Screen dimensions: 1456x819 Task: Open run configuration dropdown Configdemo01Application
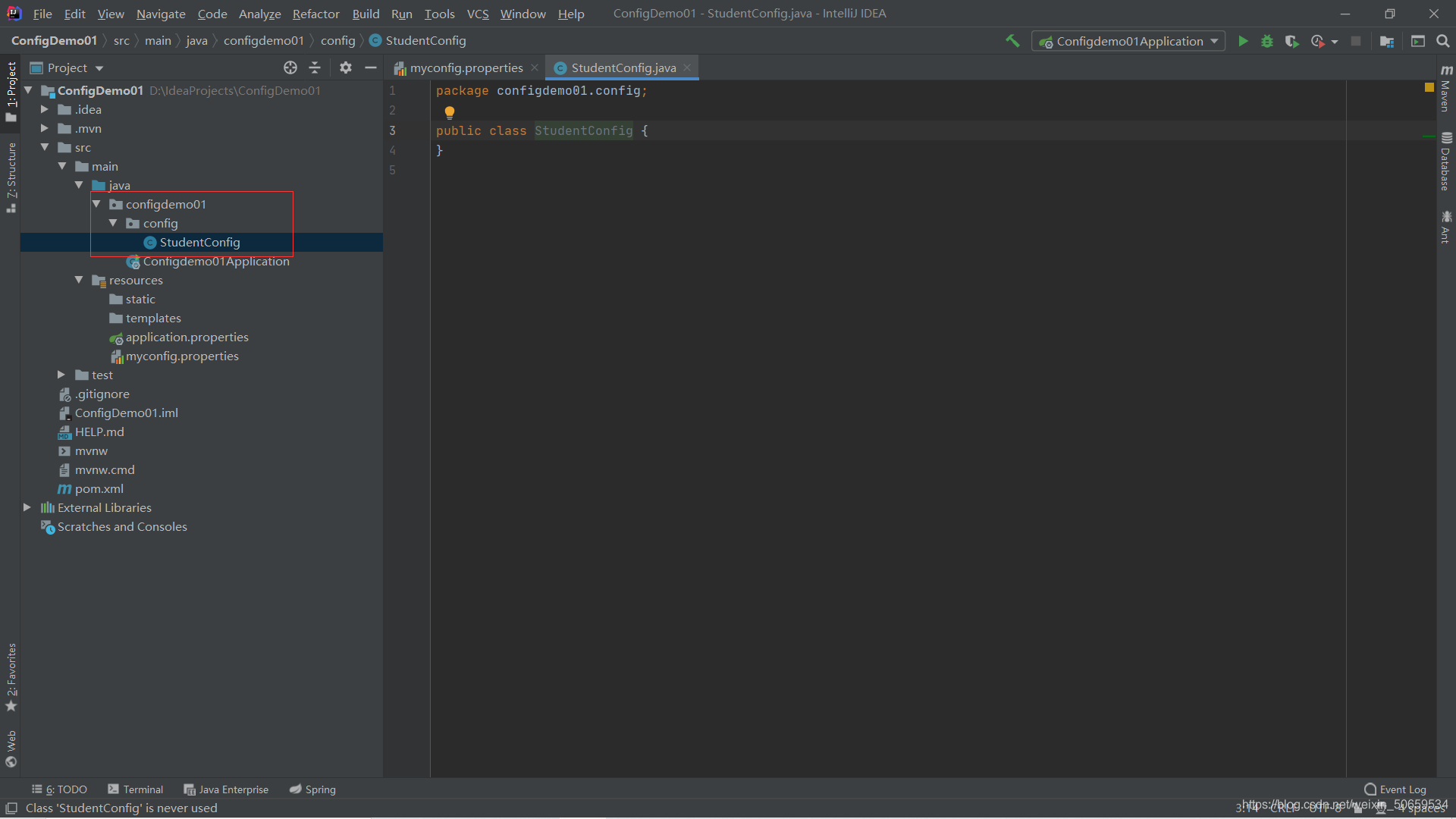(1128, 41)
